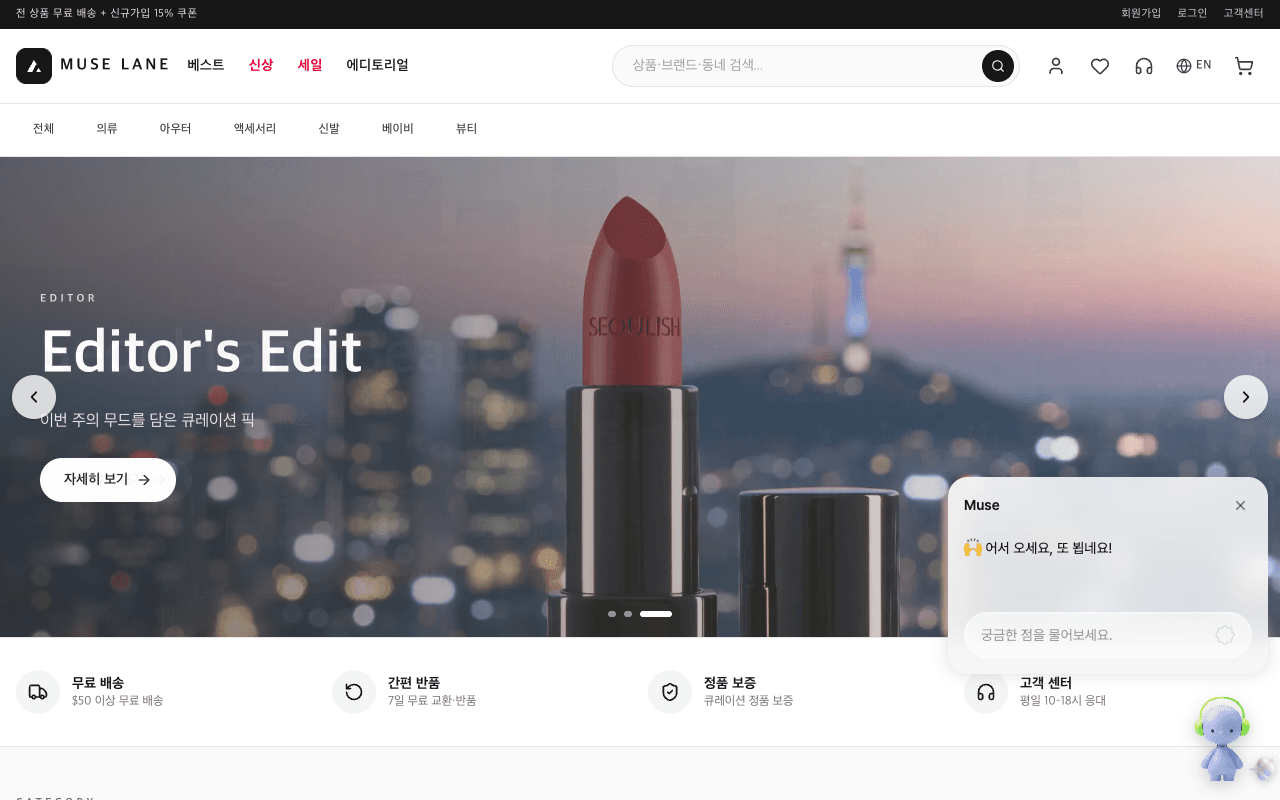Click the Muse chatbot mascot
This screenshot has width=1280, height=800.
coord(1222,740)
